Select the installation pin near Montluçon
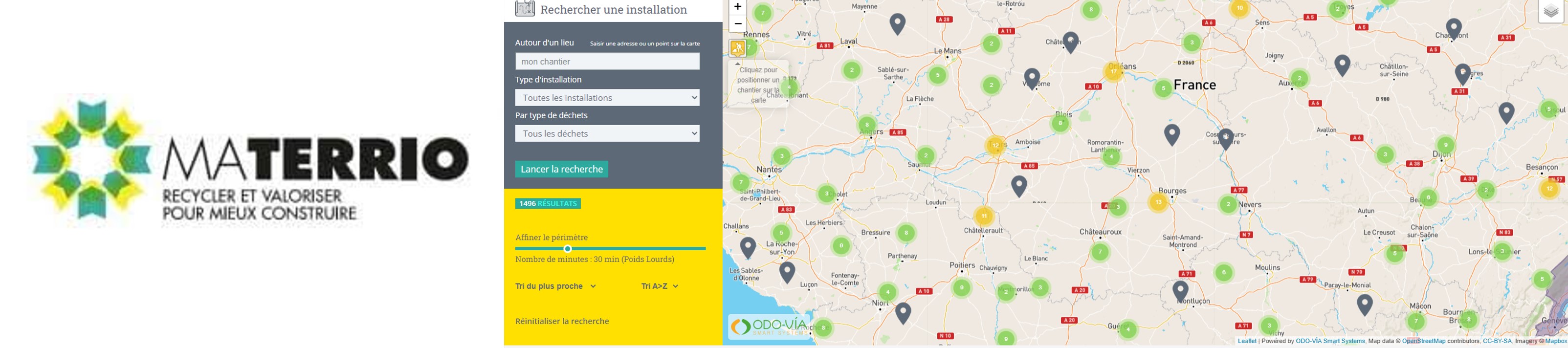Viewport: 1568px width, 348px height. tap(1180, 292)
